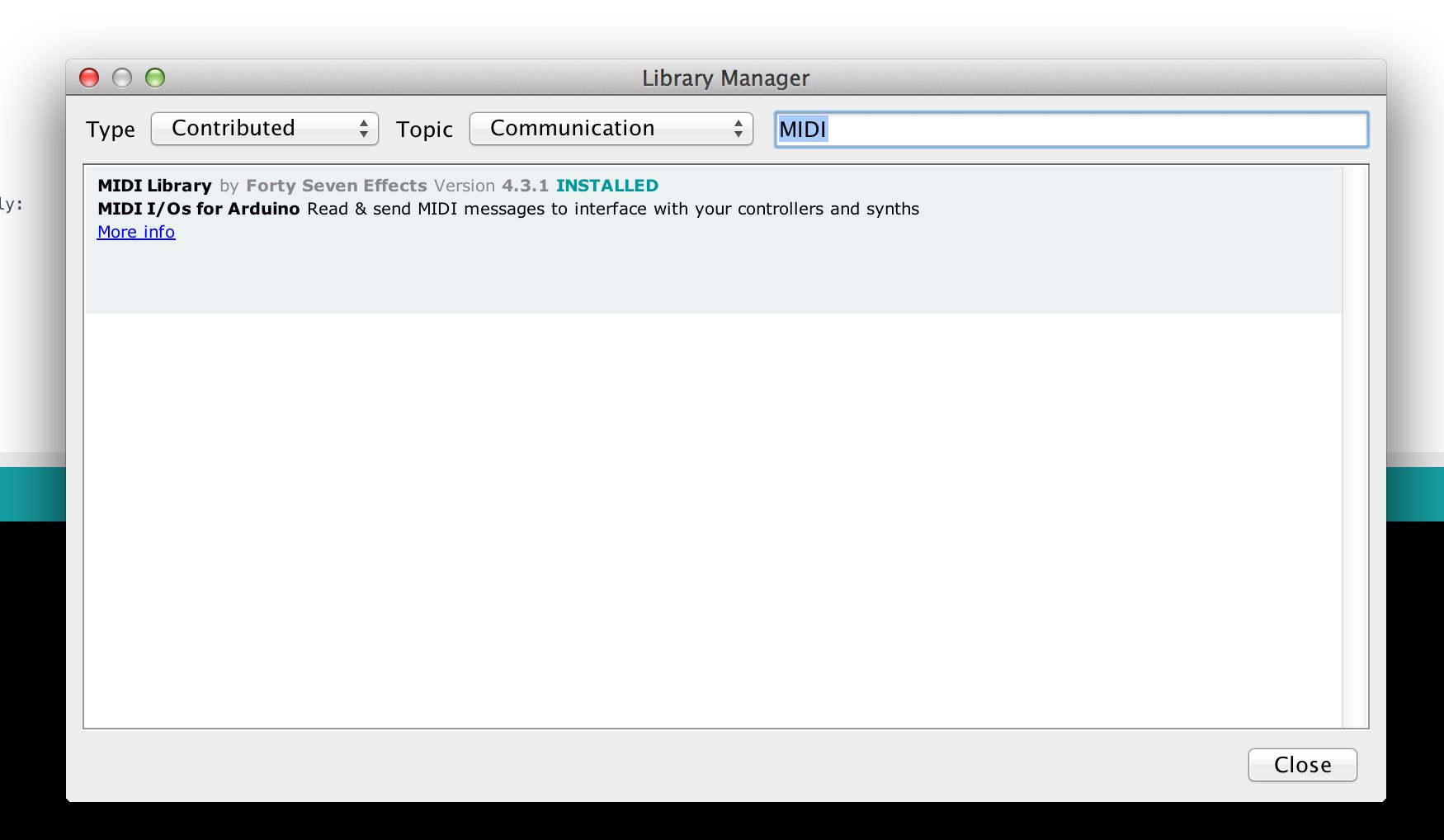Click the library results list scrollbar
Image resolution: width=1444 pixels, height=840 pixels.
[1354, 446]
